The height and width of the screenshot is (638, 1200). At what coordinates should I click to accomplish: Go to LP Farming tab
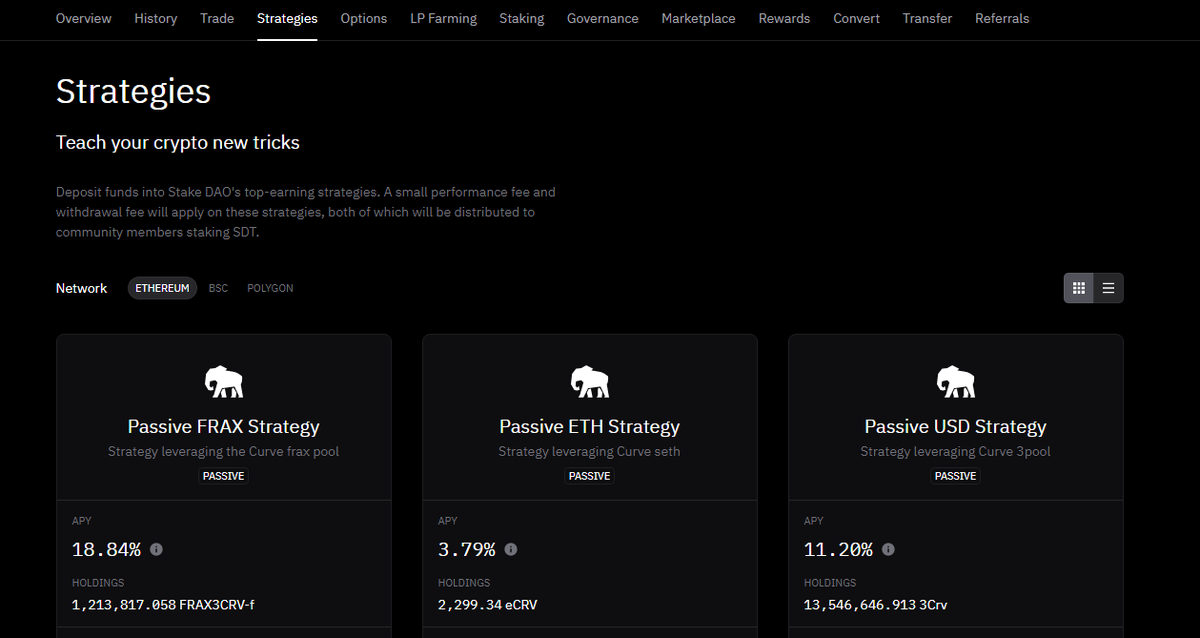coord(443,19)
